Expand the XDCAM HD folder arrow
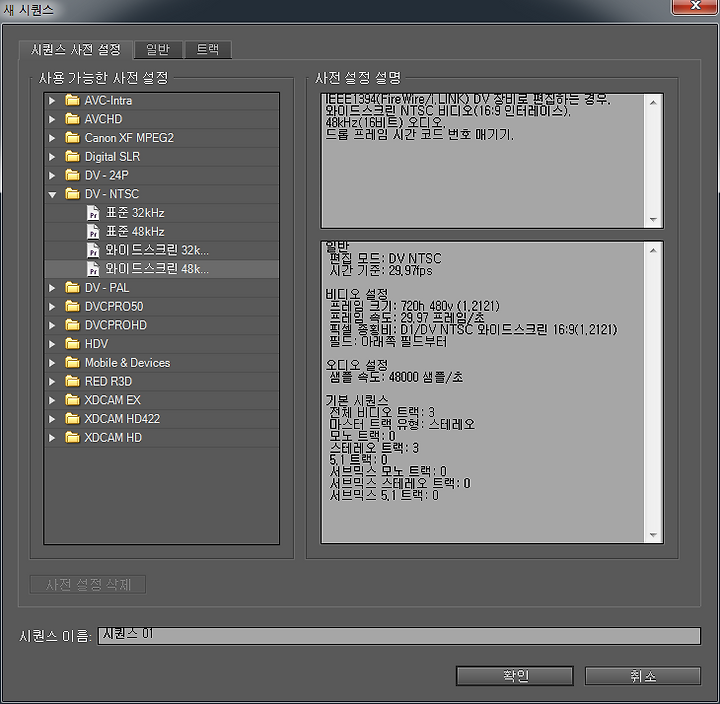720x704 pixels. pyautogui.click(x=52, y=438)
